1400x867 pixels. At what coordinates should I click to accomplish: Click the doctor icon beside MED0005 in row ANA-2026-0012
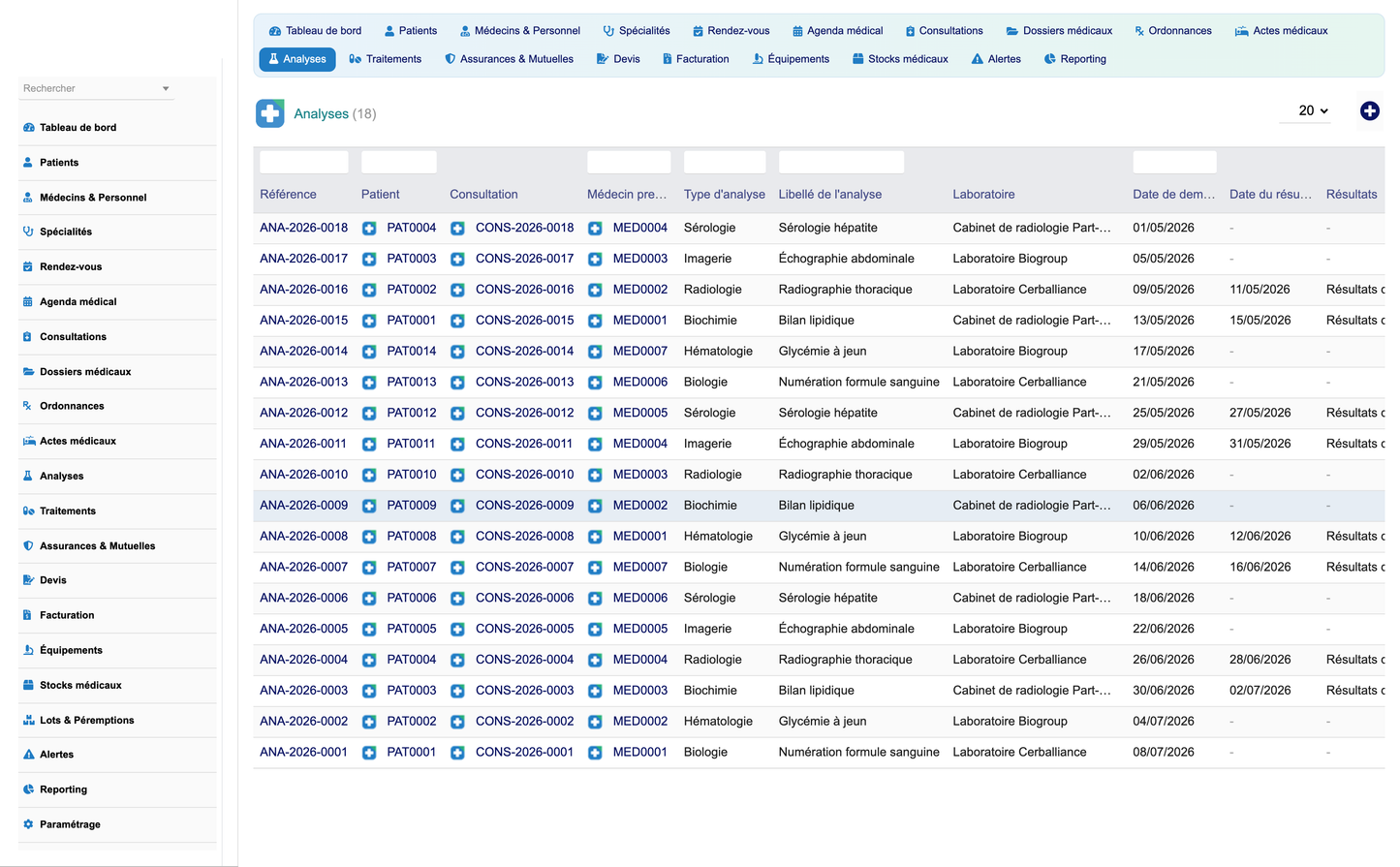pos(595,414)
